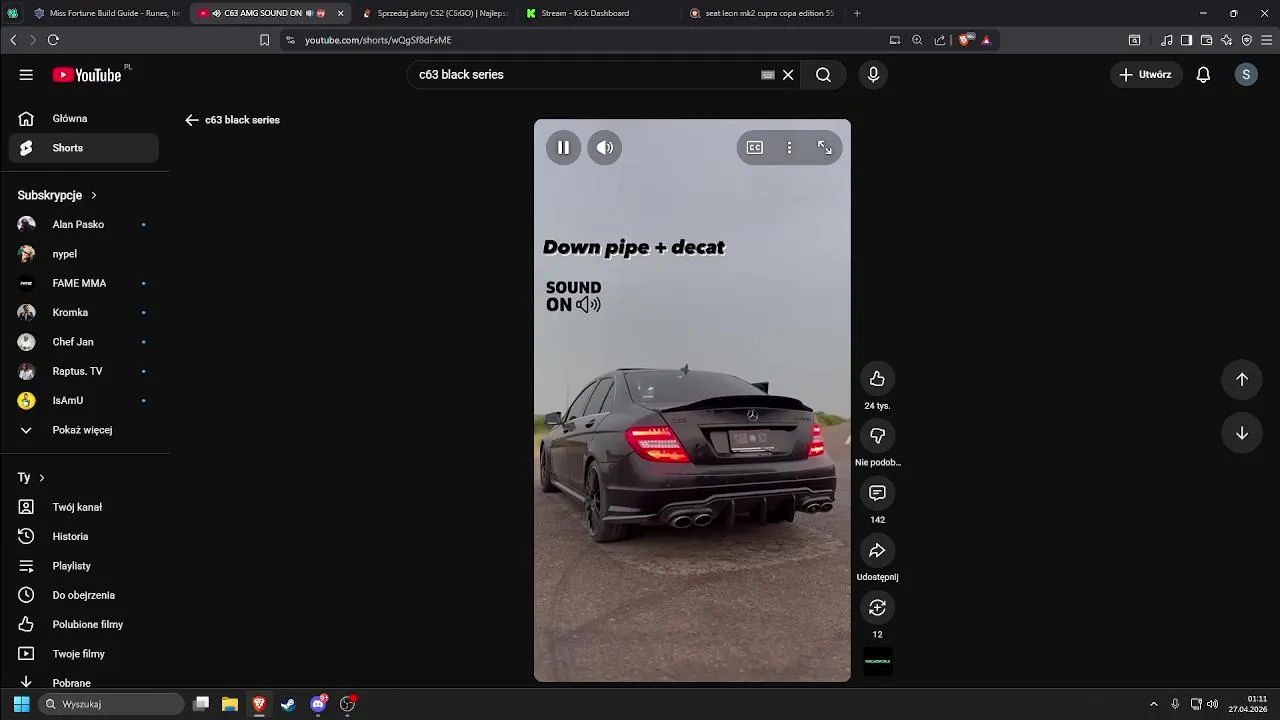Image resolution: width=1280 pixels, height=720 pixels.
Task: Go to the YouTube home logo
Action: point(87,75)
